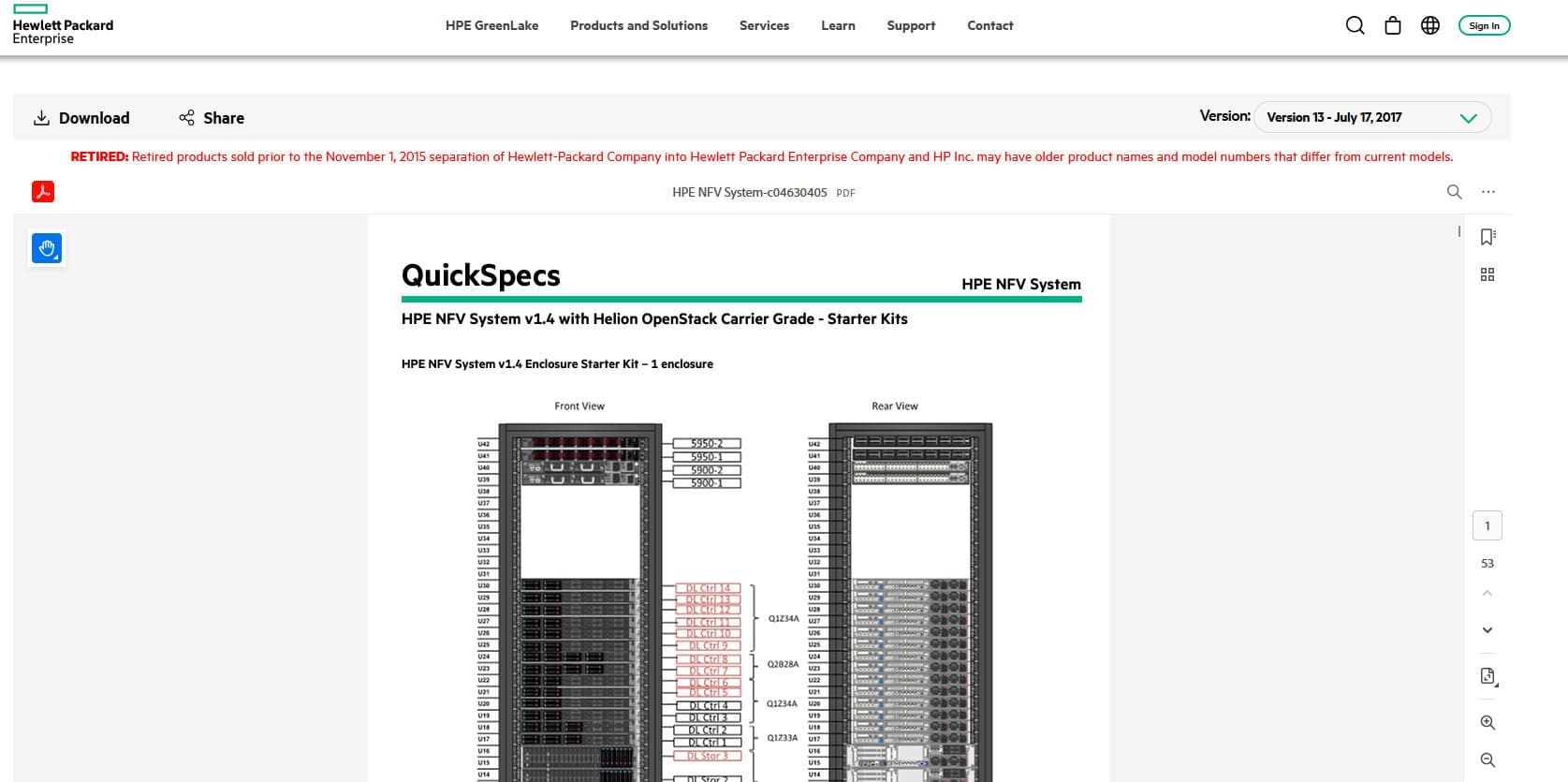Click the rear view rack diagram

(911, 602)
